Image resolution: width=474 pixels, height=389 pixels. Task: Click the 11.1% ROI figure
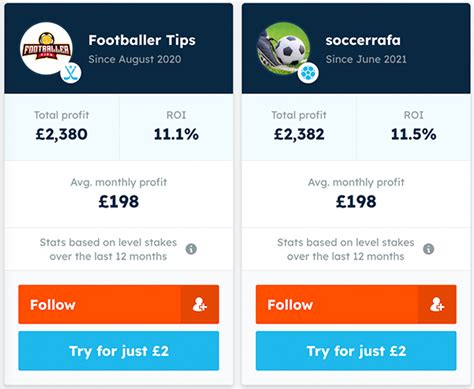pos(176,134)
